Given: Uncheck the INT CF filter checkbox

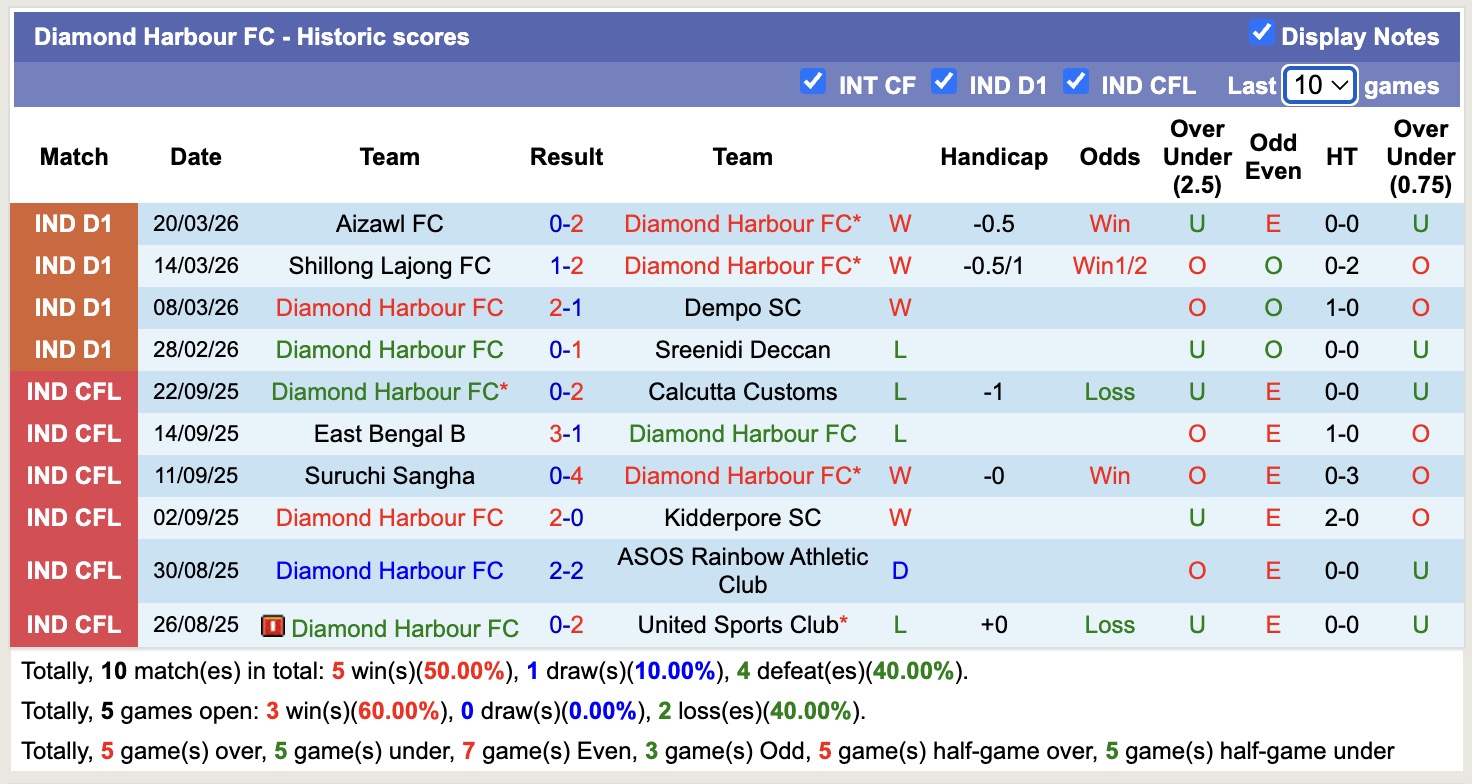Looking at the screenshot, I should point(813,82).
